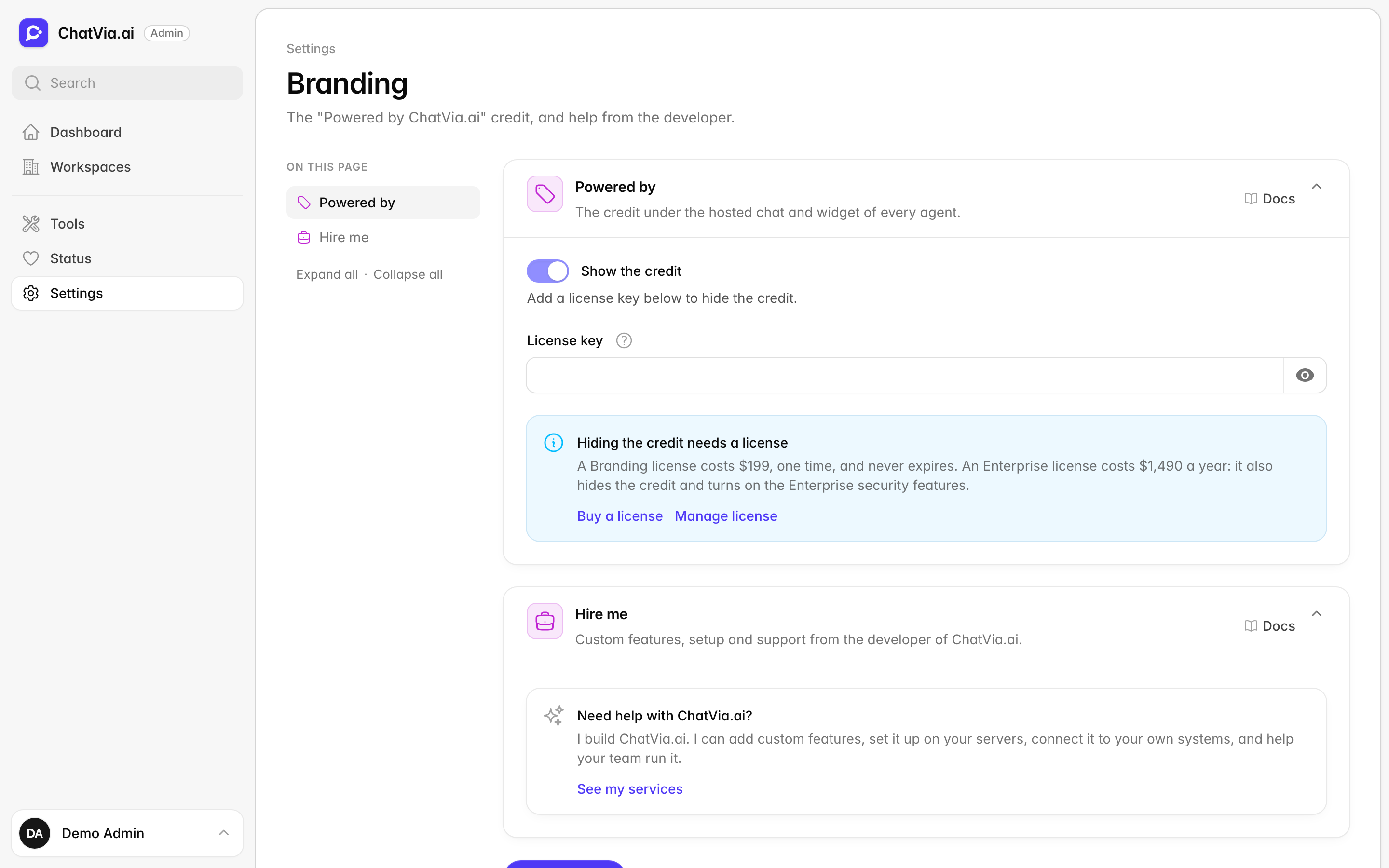The image size is (1389, 868).
Task: Click the Status heart icon
Action: (31, 258)
